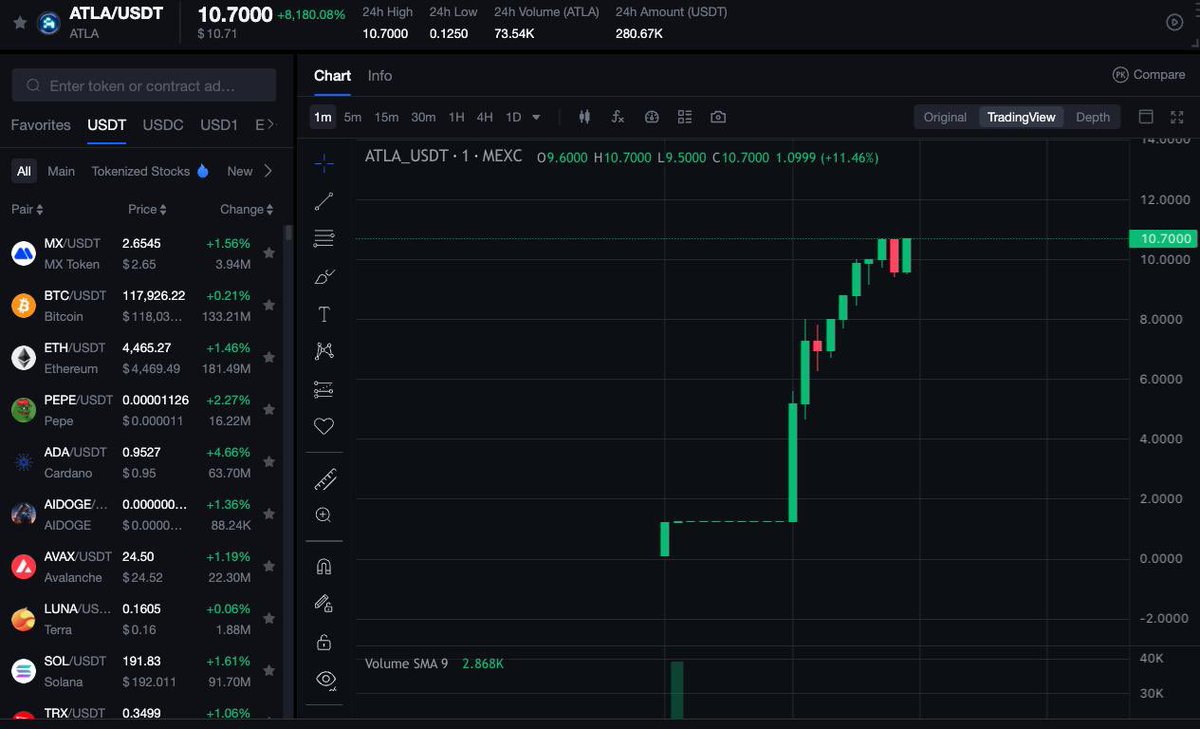
Task: Sort the list by Change column
Action: coord(246,209)
